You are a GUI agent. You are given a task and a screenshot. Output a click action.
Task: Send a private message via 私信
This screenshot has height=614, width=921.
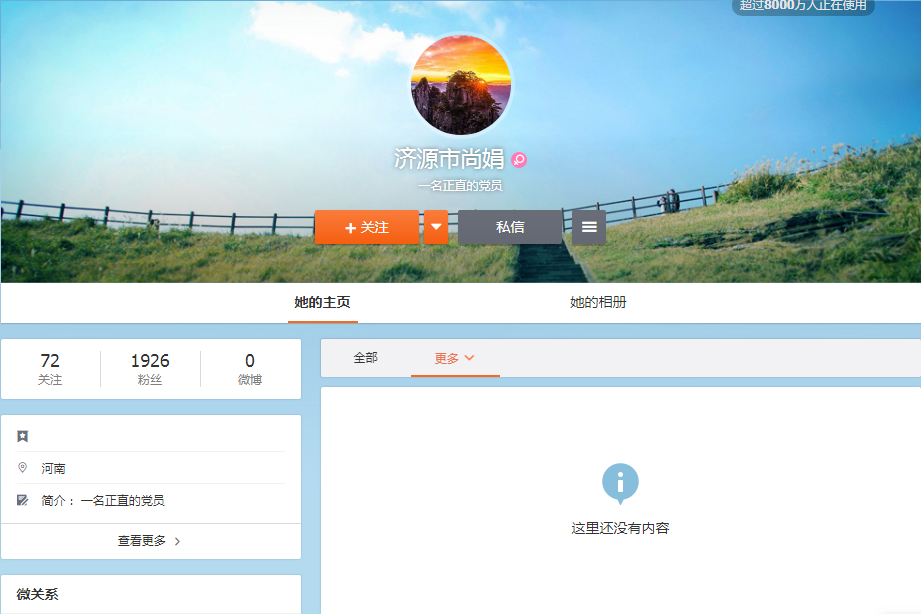coord(510,227)
